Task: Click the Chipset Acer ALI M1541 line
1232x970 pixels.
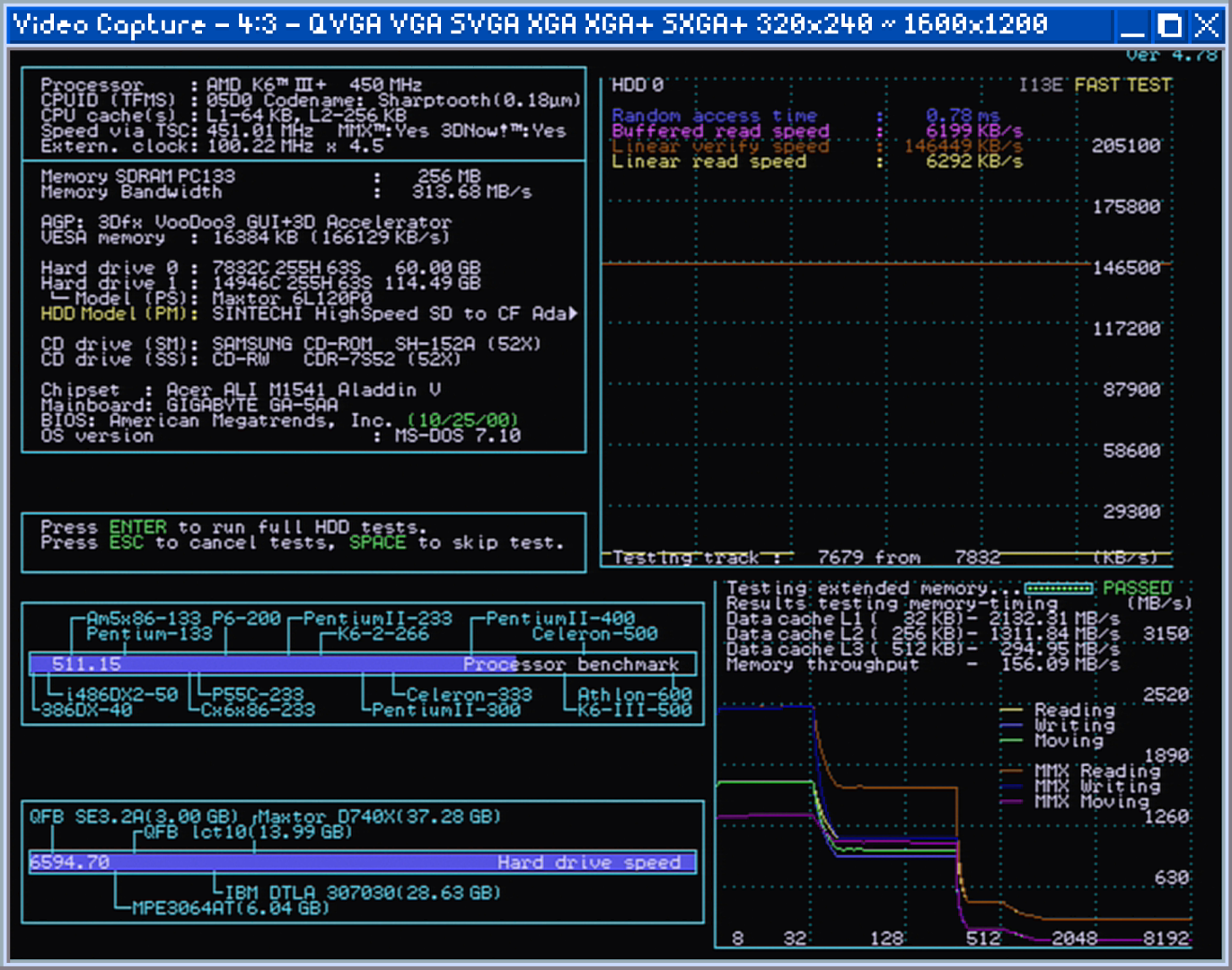Action: click(x=241, y=390)
